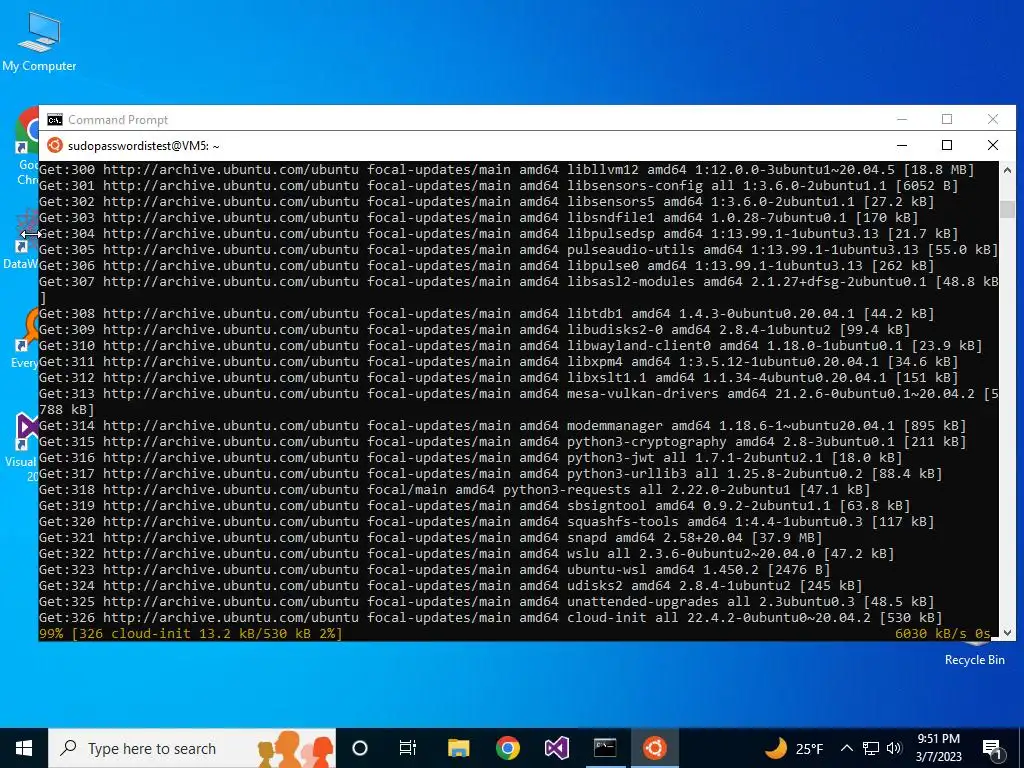Open My Computer desktop icon
The image size is (1024, 768).
(x=39, y=42)
